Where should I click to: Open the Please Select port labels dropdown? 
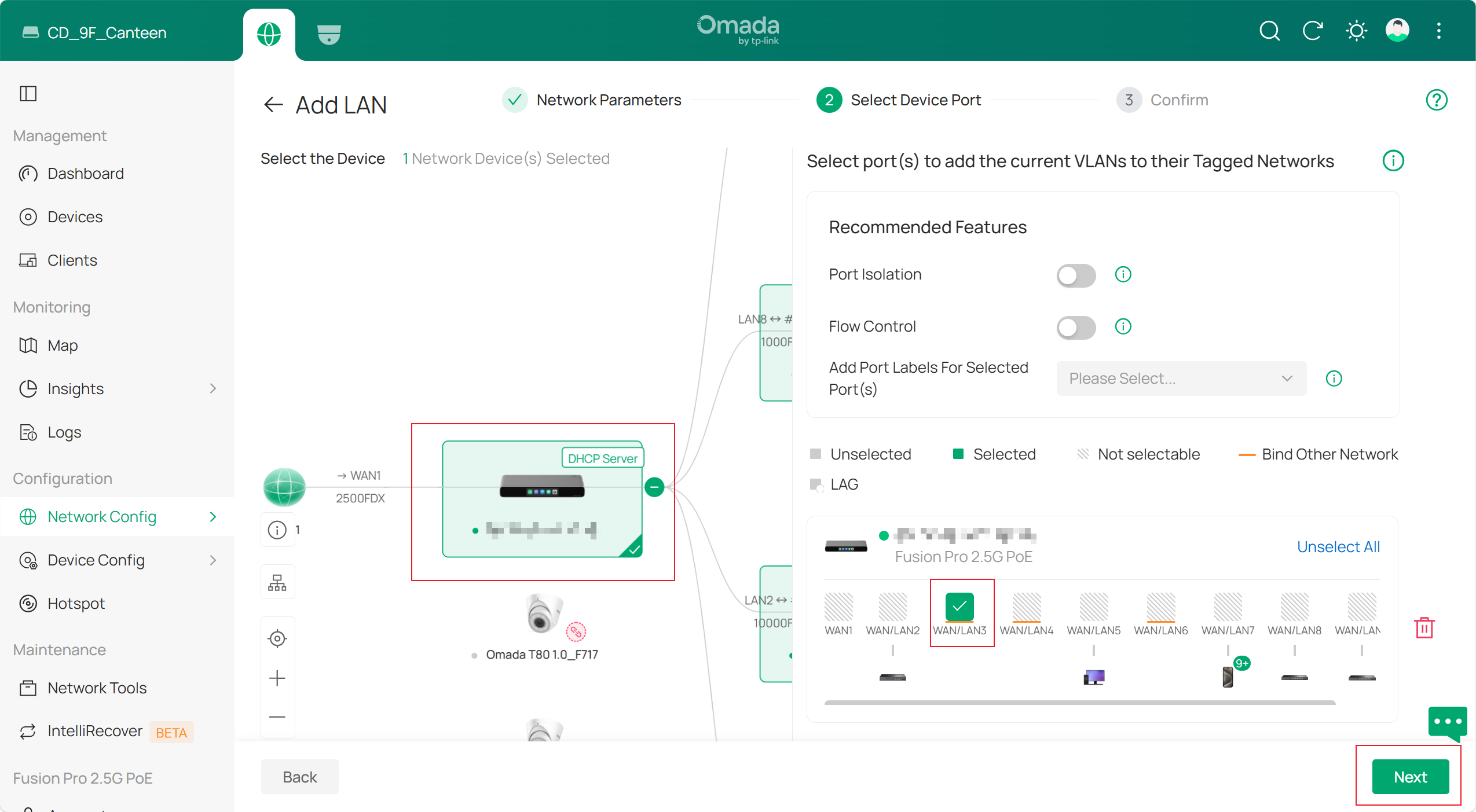pos(1181,379)
